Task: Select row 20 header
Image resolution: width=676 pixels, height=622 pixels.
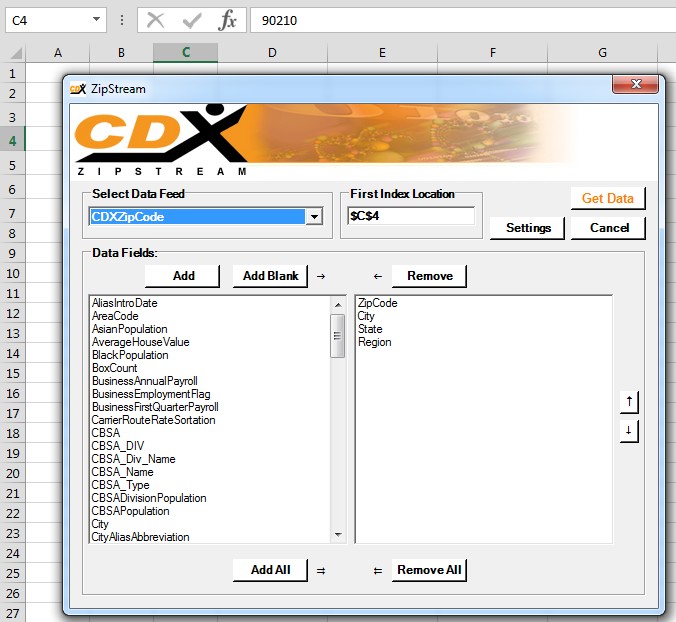Action: tap(13, 474)
